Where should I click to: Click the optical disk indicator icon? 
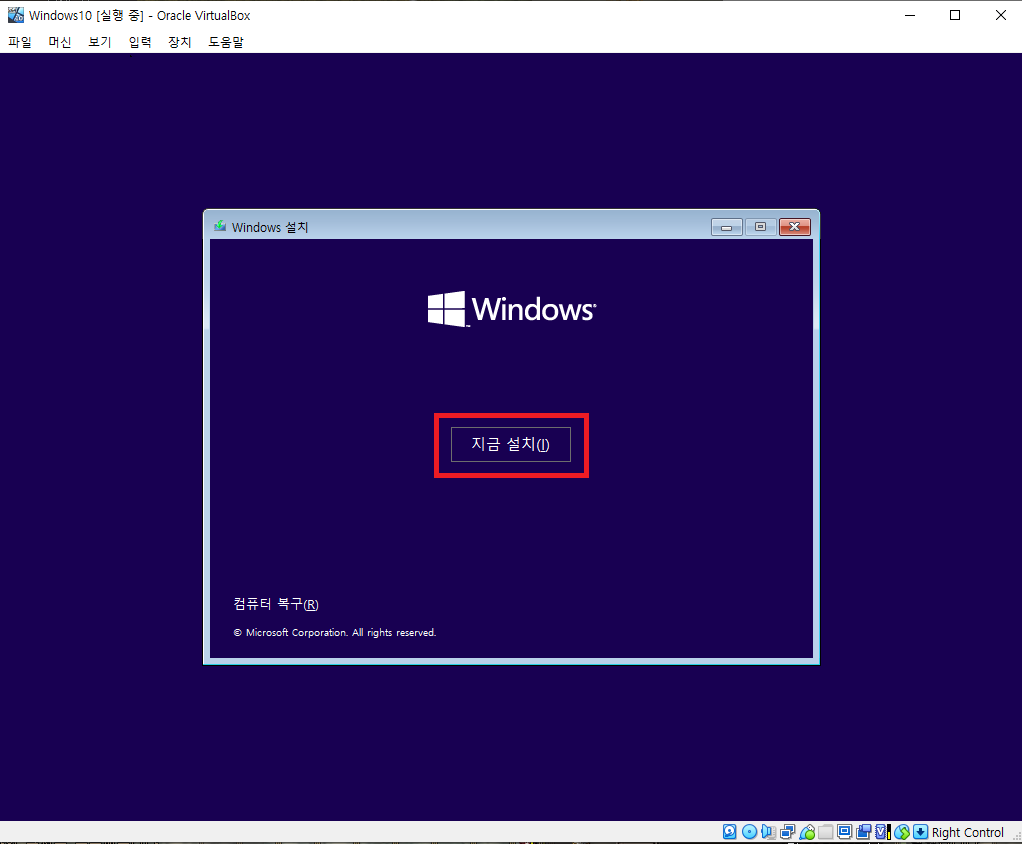[x=750, y=832]
